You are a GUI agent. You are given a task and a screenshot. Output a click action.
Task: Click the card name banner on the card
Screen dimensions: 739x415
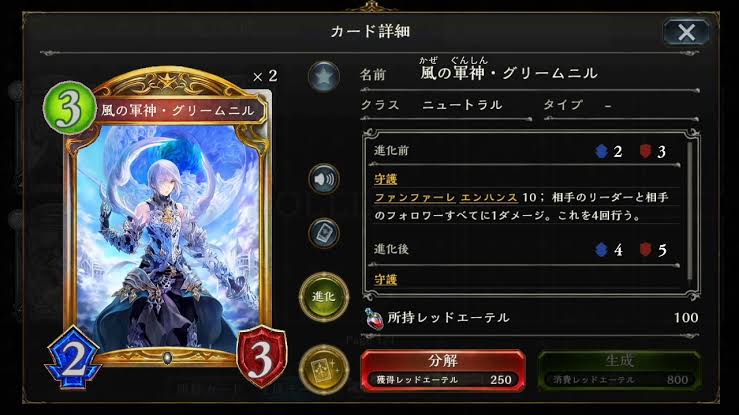click(178, 111)
